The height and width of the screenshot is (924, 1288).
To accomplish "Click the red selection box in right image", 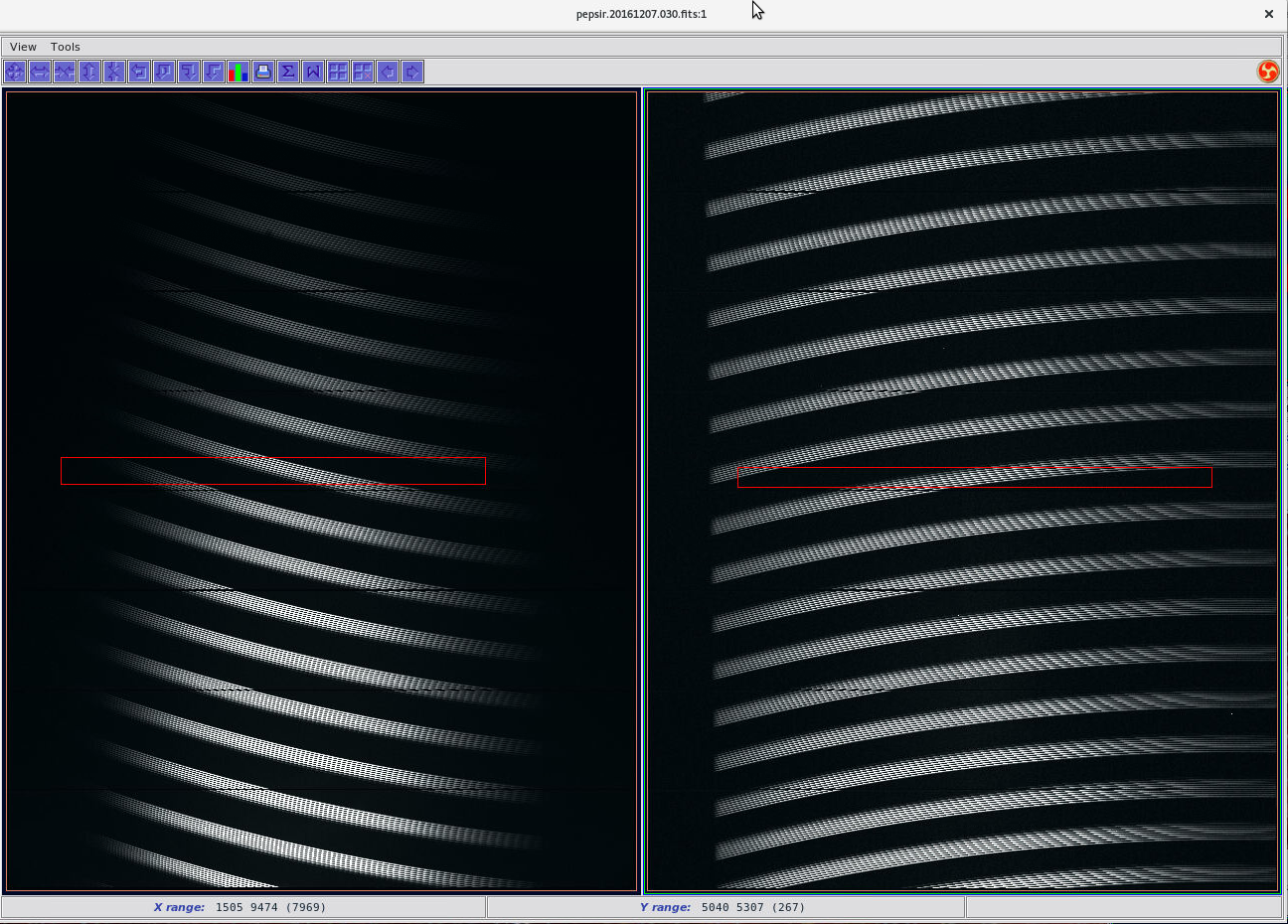I will [x=975, y=478].
